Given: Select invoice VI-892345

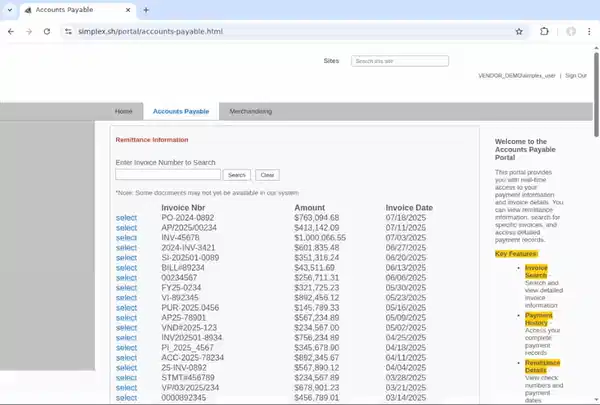Looking at the screenshot, I should pyautogui.click(x=126, y=297).
